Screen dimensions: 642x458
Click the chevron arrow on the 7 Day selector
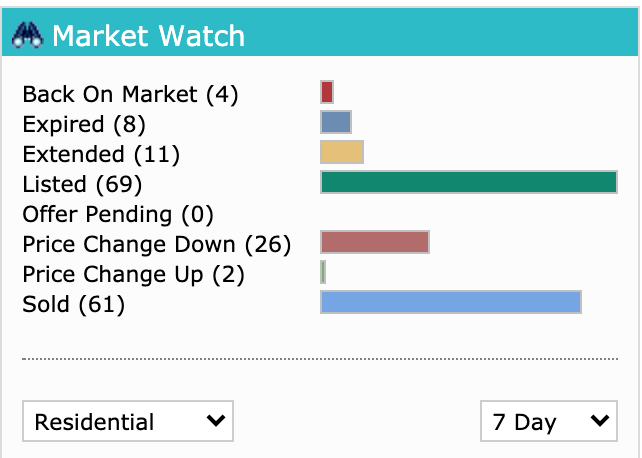600,420
